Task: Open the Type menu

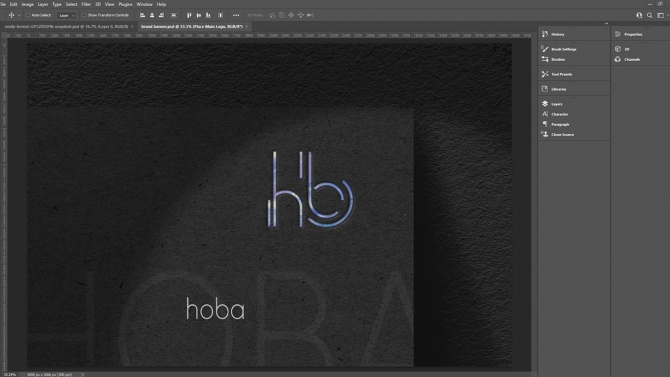Action: click(x=57, y=4)
